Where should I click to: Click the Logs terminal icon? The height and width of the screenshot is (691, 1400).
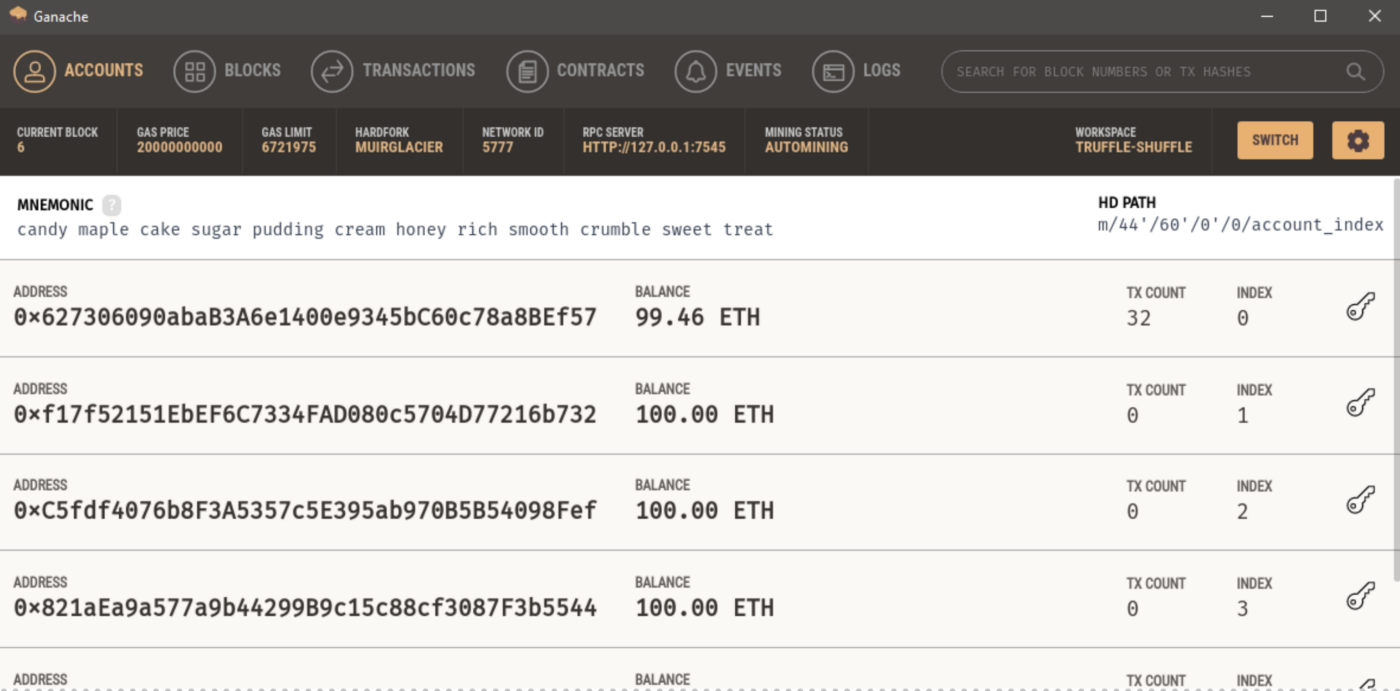(x=832, y=72)
